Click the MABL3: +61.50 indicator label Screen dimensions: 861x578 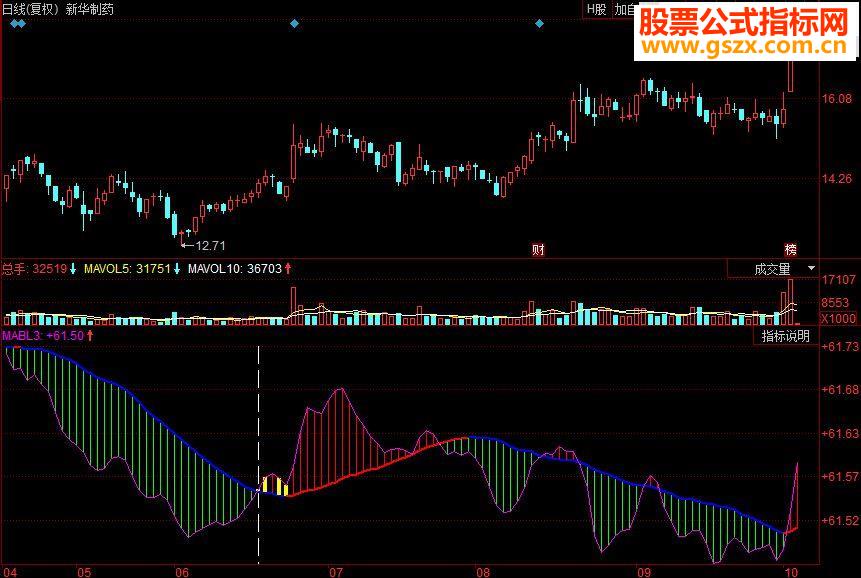43,335
